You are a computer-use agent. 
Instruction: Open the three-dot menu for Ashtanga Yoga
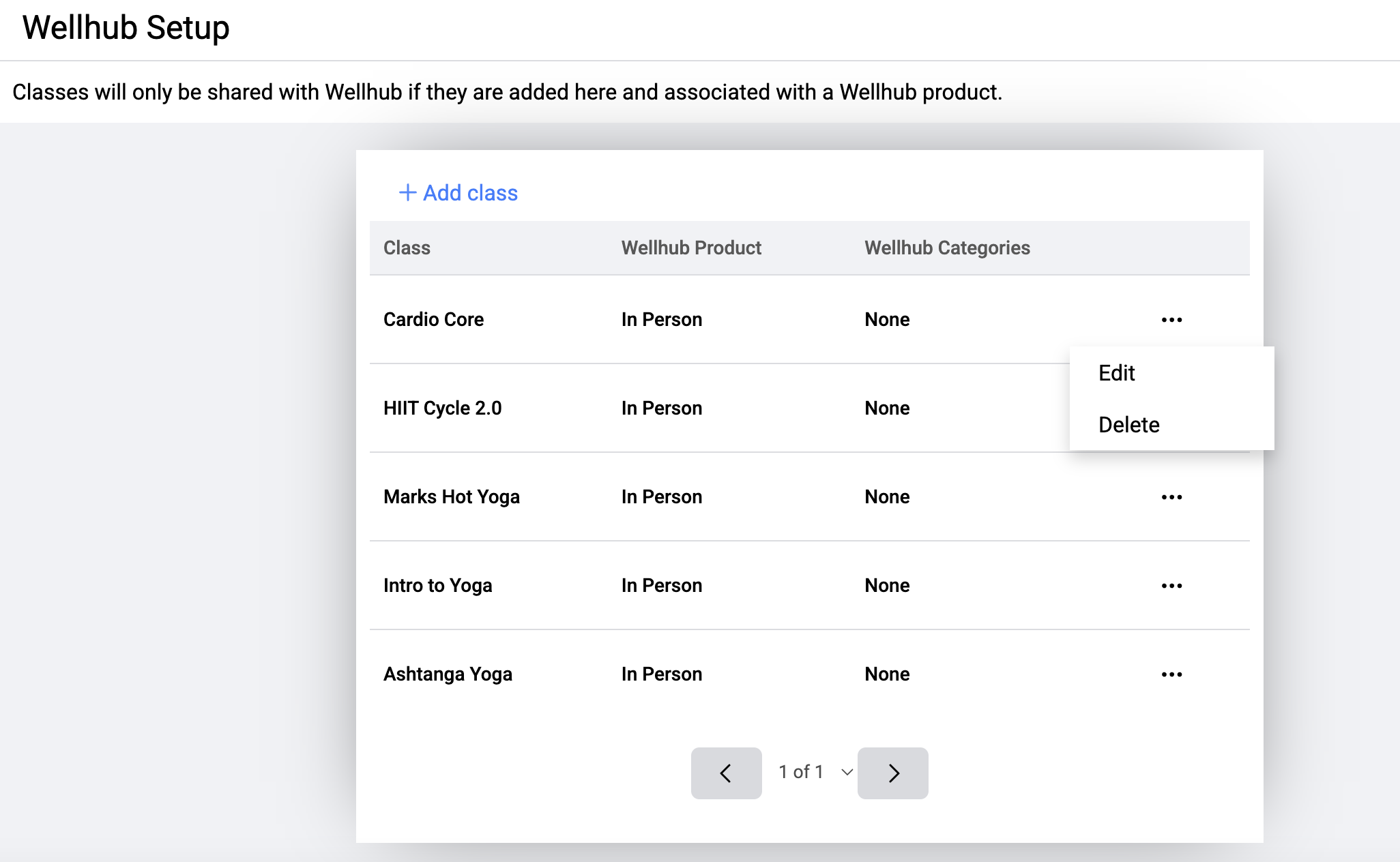click(x=1171, y=674)
